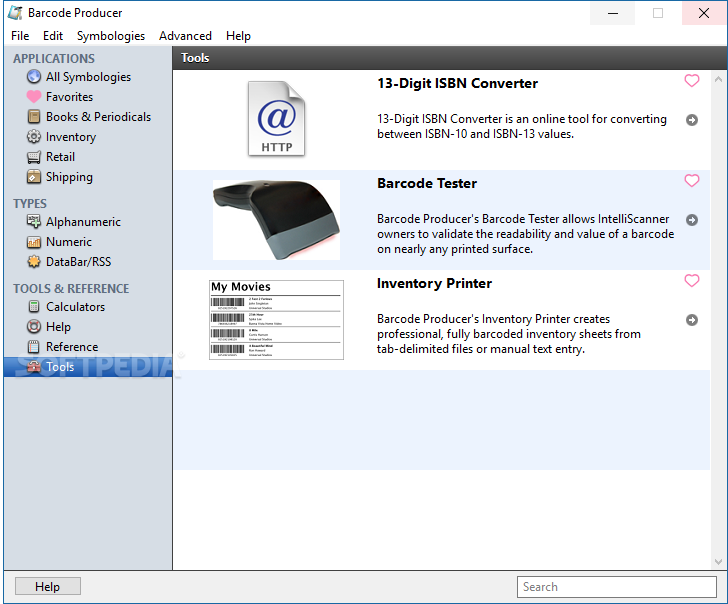Open Inventory Printer via arrow icon
The width and height of the screenshot is (728, 604).
tap(692, 320)
